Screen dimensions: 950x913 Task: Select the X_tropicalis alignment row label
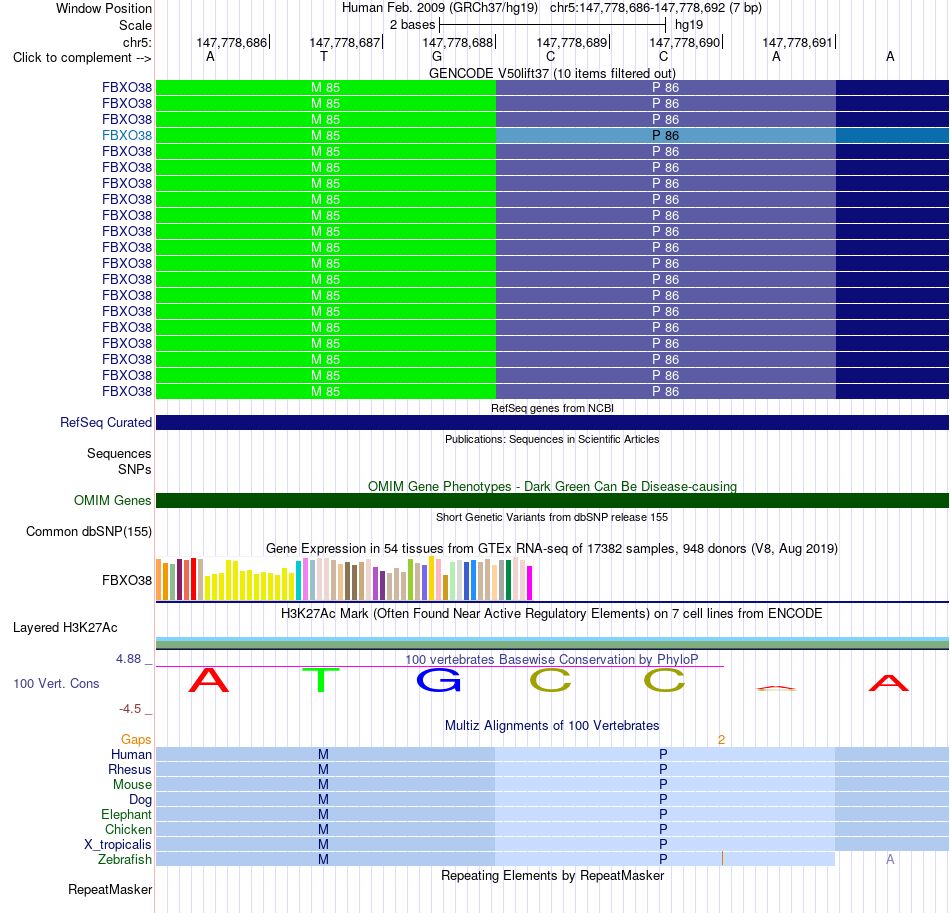coord(118,845)
